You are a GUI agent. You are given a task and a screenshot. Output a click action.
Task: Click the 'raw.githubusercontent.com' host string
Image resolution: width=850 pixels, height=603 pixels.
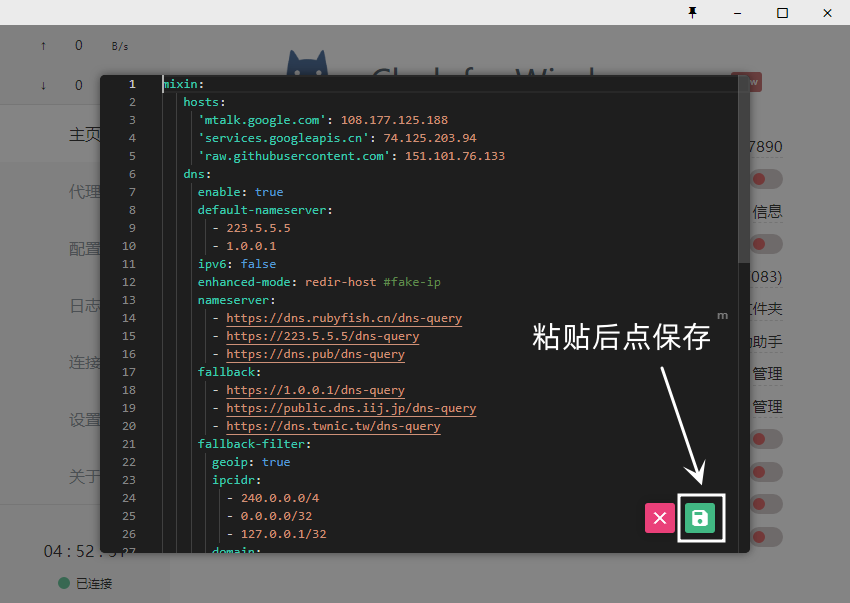pos(294,156)
